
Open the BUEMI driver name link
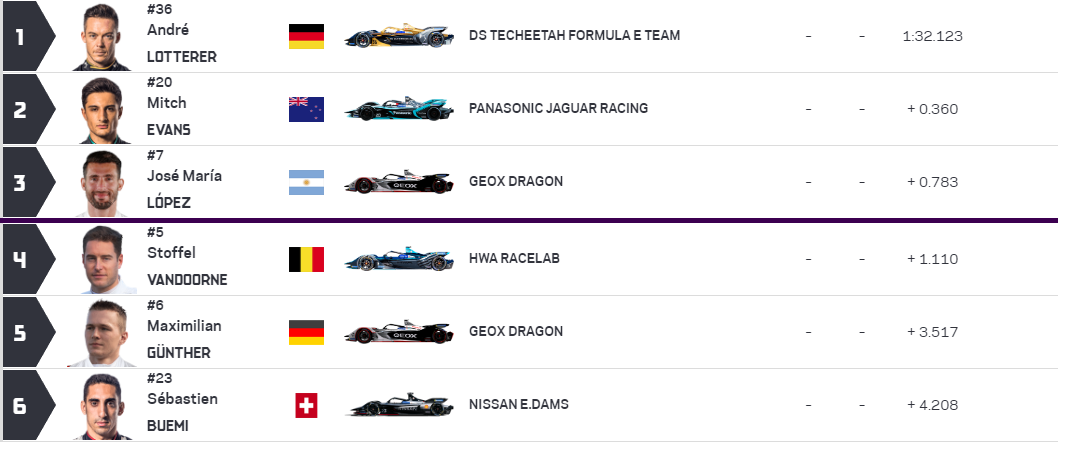[x=168, y=426]
